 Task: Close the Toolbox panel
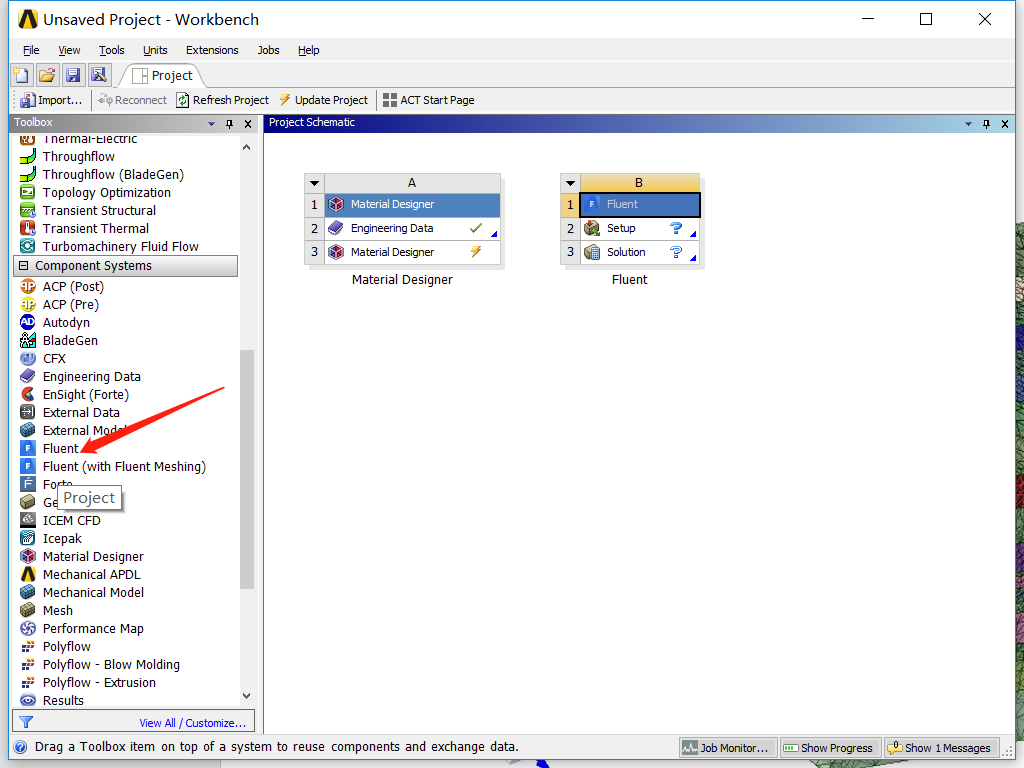(248, 123)
